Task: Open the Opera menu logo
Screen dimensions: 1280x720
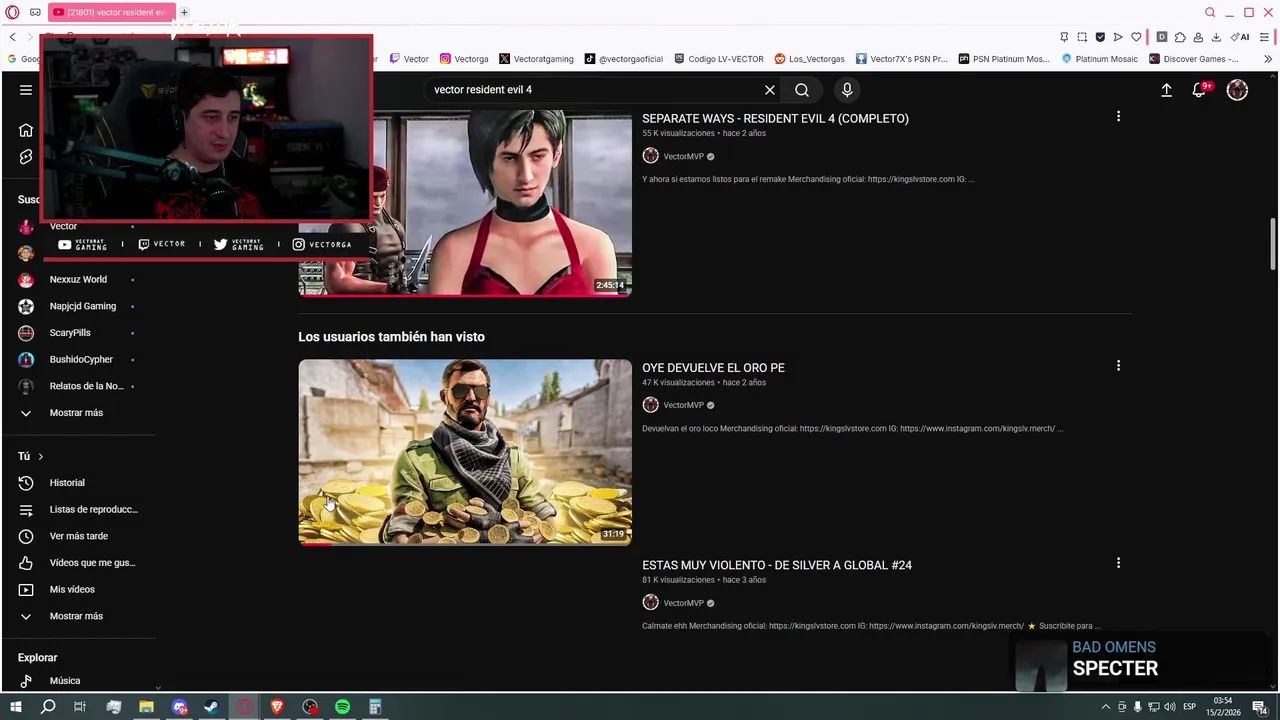Action: 12,12
